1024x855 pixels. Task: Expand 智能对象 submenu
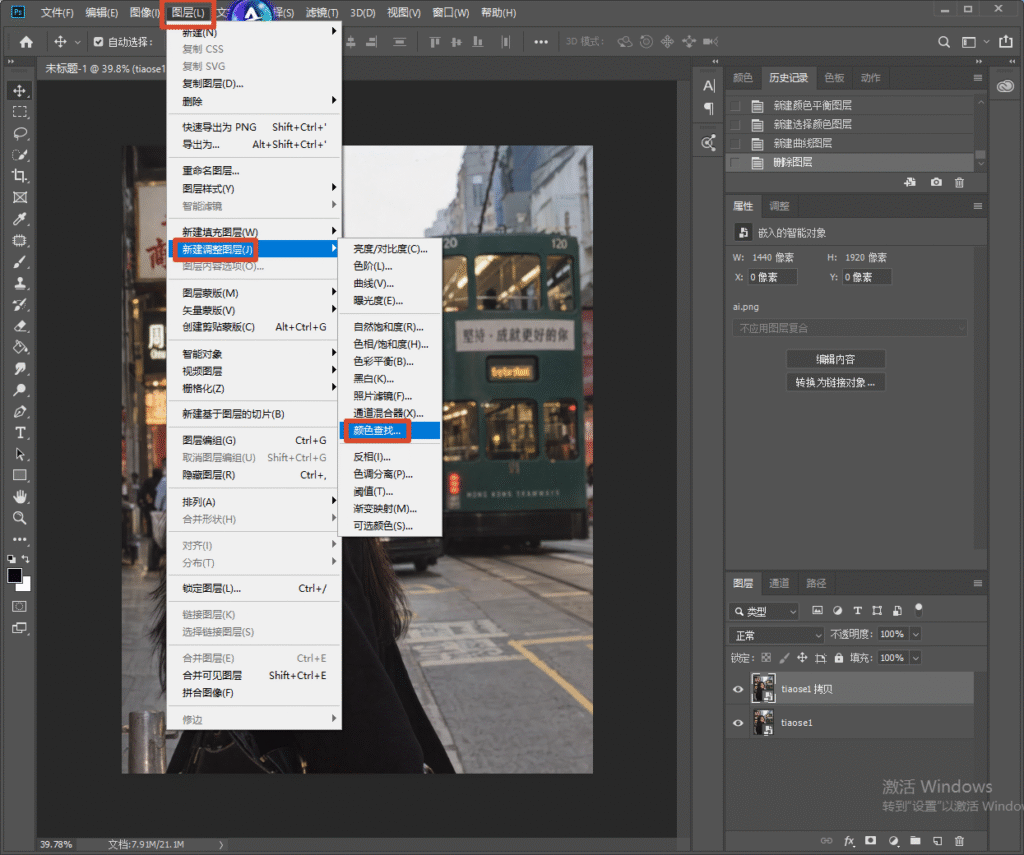point(253,354)
